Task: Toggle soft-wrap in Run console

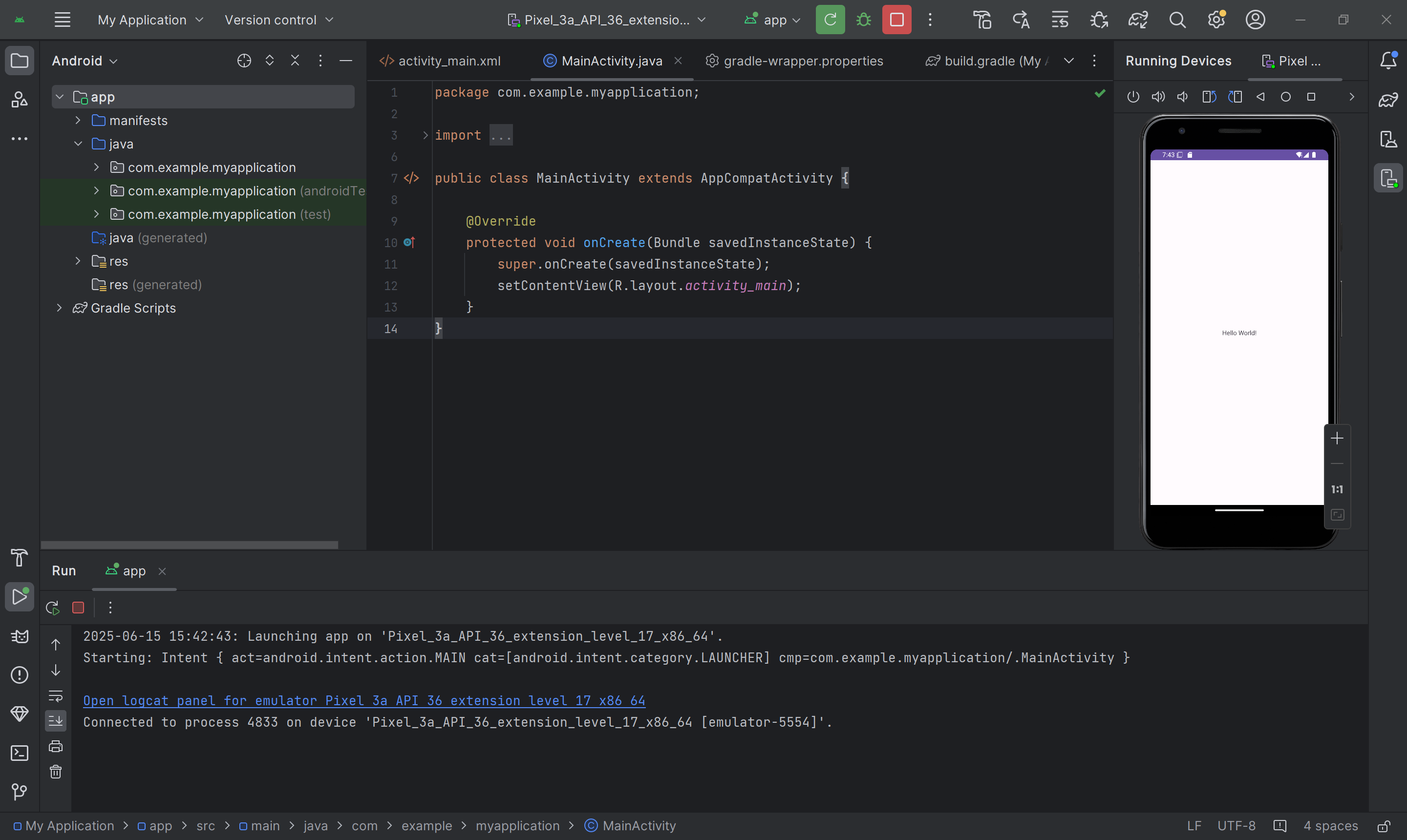Action: pyautogui.click(x=56, y=695)
